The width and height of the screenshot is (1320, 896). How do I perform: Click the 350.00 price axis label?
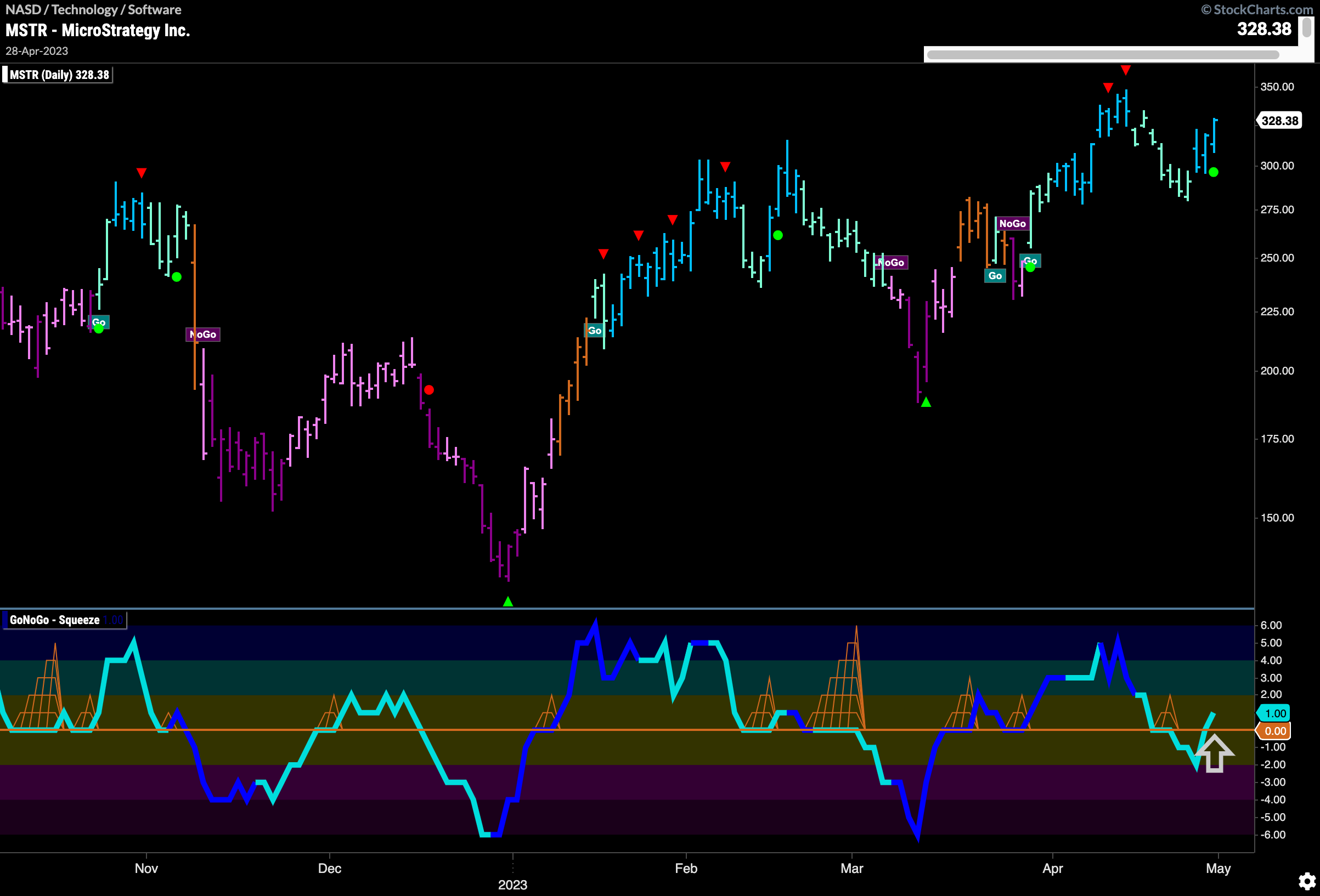pos(1277,87)
